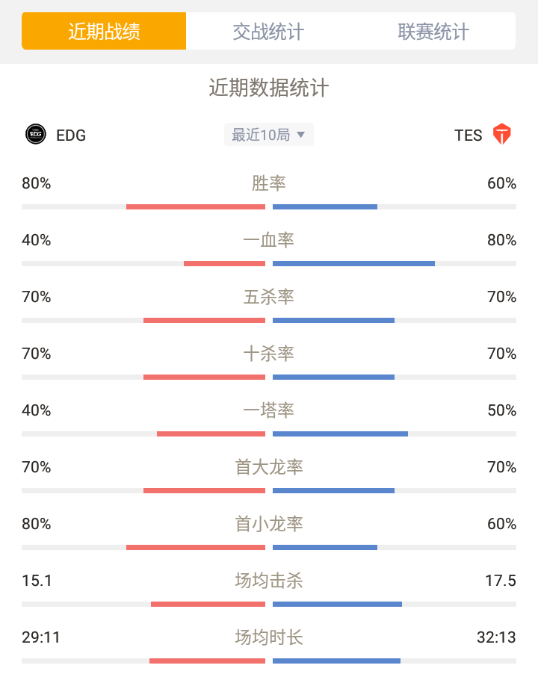
Task: Click the 五杀率 stat label
Action: click(x=269, y=297)
